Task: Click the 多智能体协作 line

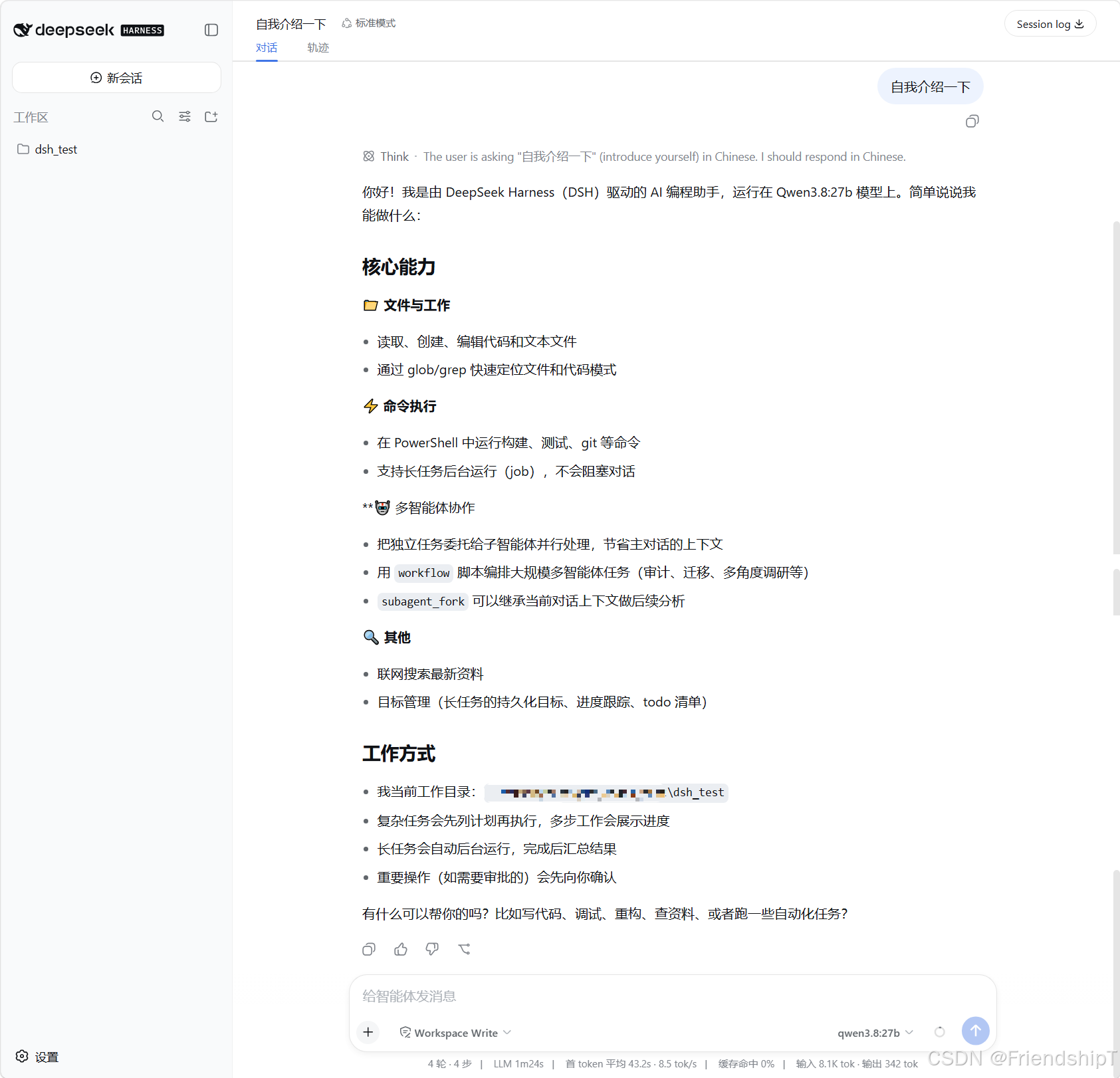Action: point(419,508)
